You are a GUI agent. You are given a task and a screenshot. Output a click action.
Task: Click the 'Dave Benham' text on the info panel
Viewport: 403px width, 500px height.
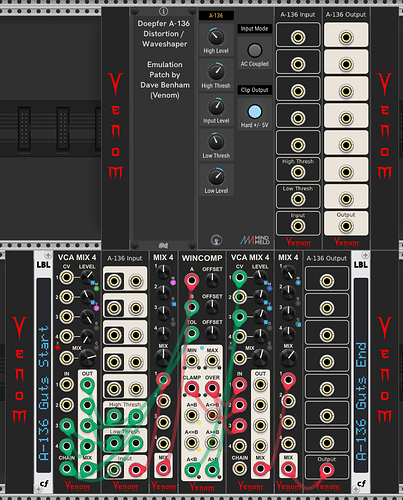click(165, 85)
